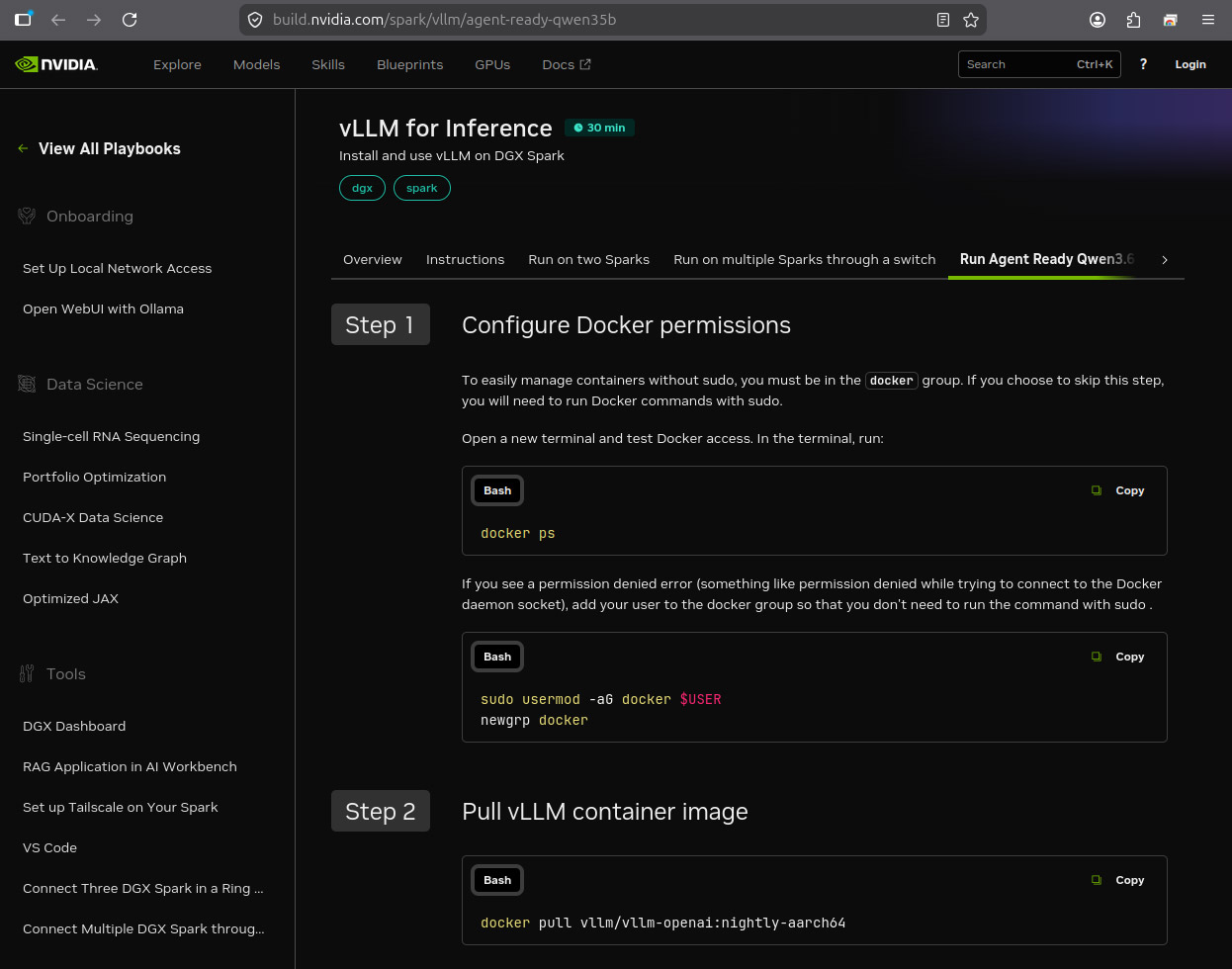
Task: Click the back arrow beside View All Playbooks
Action: click(x=23, y=148)
